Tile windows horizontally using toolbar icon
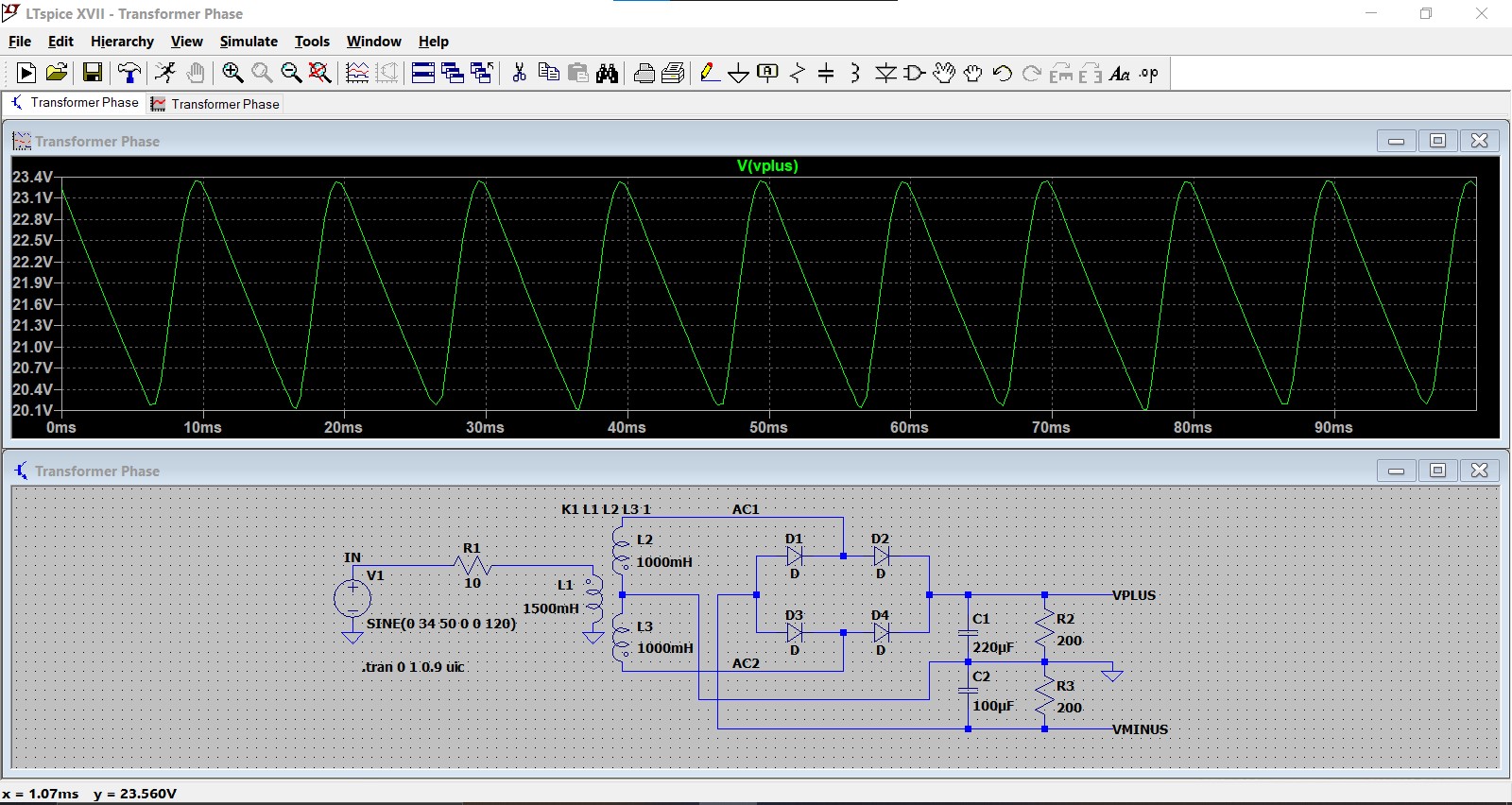This screenshot has height=805, width=1512. coord(423,73)
